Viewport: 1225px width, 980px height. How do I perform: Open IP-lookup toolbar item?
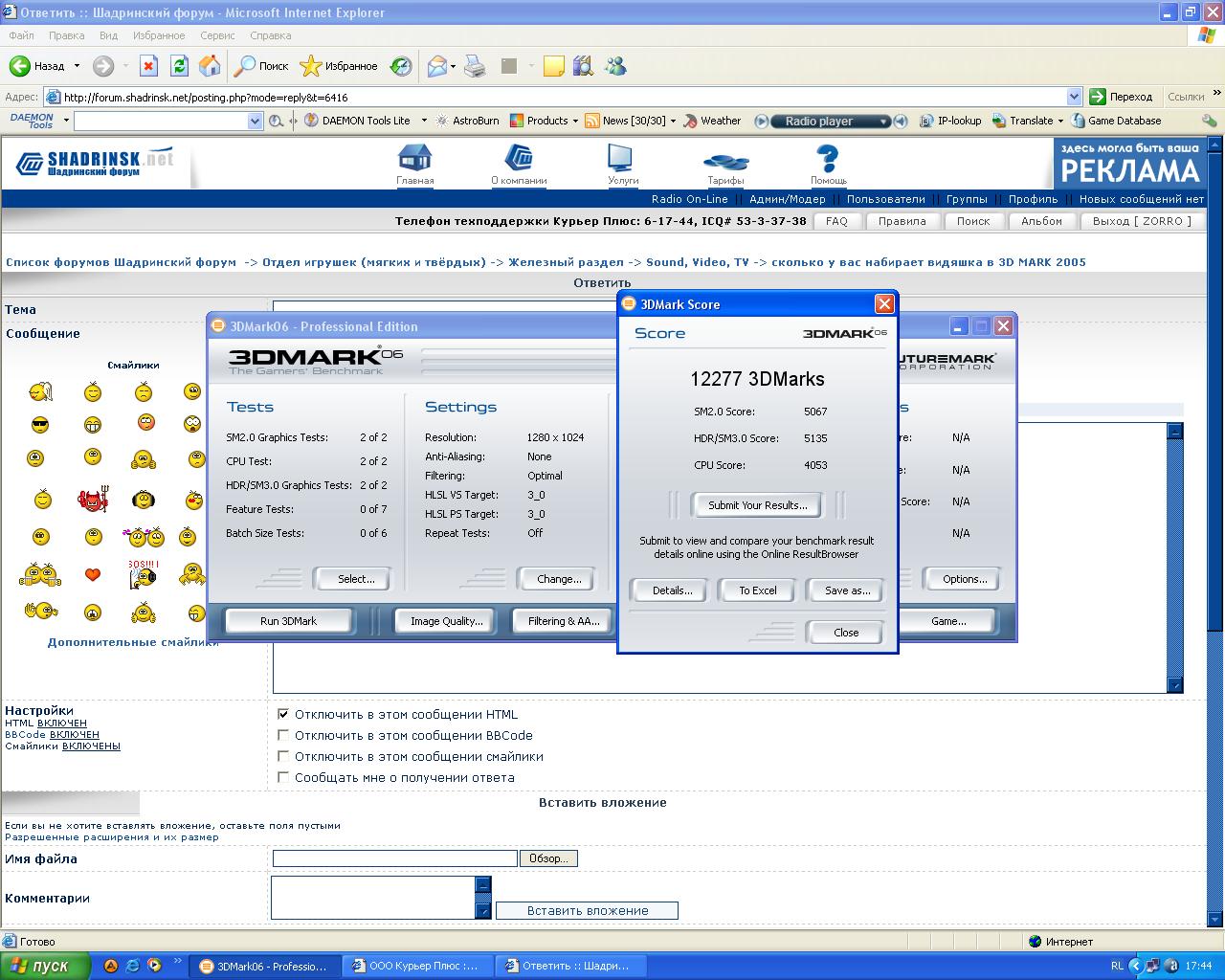click(x=950, y=121)
